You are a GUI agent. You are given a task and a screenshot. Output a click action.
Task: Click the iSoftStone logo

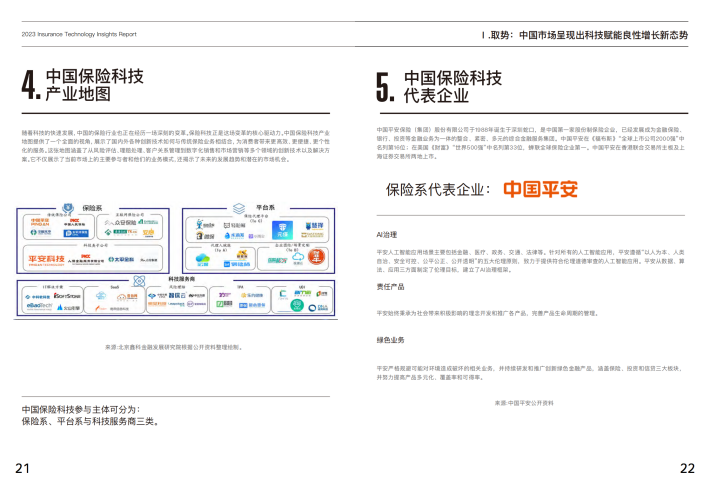(x=67, y=296)
